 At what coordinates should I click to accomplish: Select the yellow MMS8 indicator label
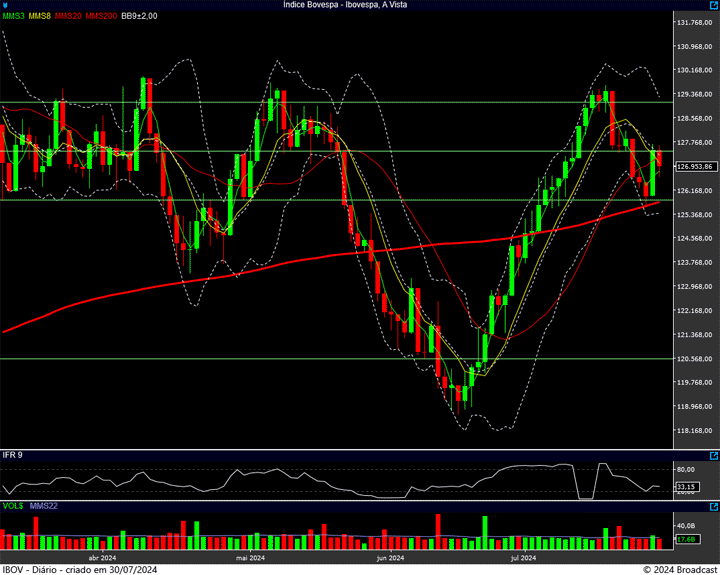[40, 16]
